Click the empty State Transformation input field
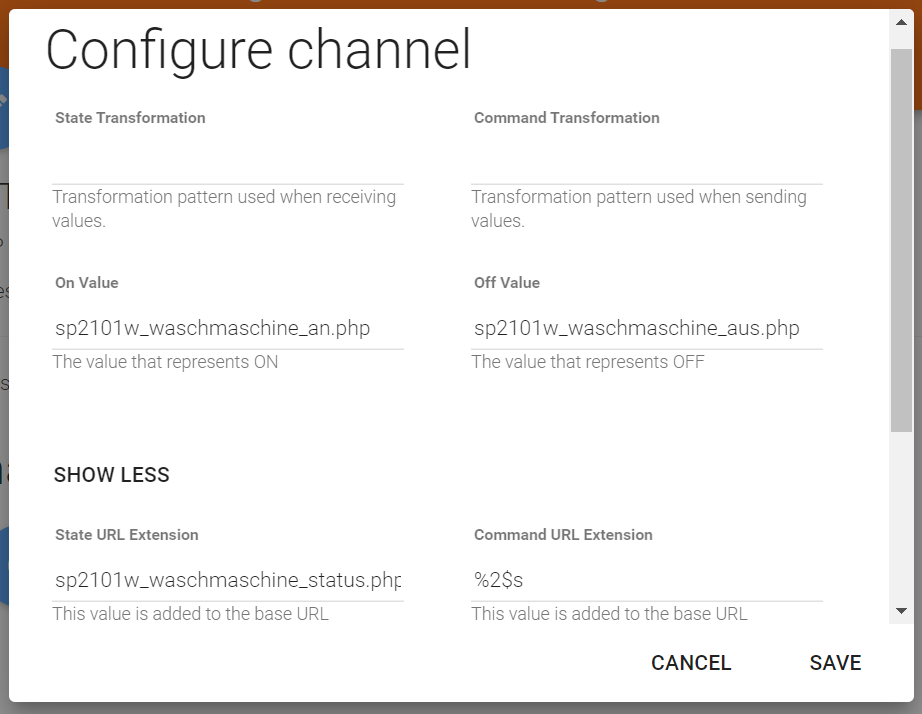This screenshot has width=922, height=714. [x=228, y=164]
